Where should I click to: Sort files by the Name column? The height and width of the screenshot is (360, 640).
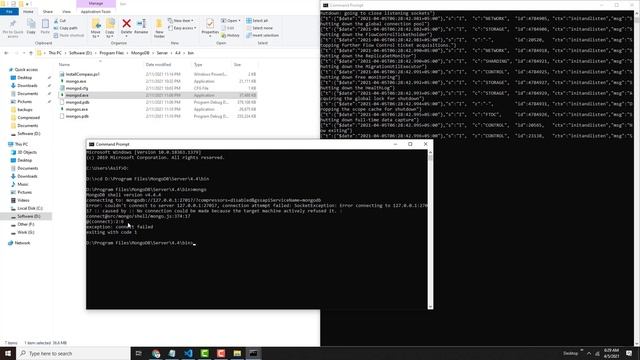click(64, 64)
